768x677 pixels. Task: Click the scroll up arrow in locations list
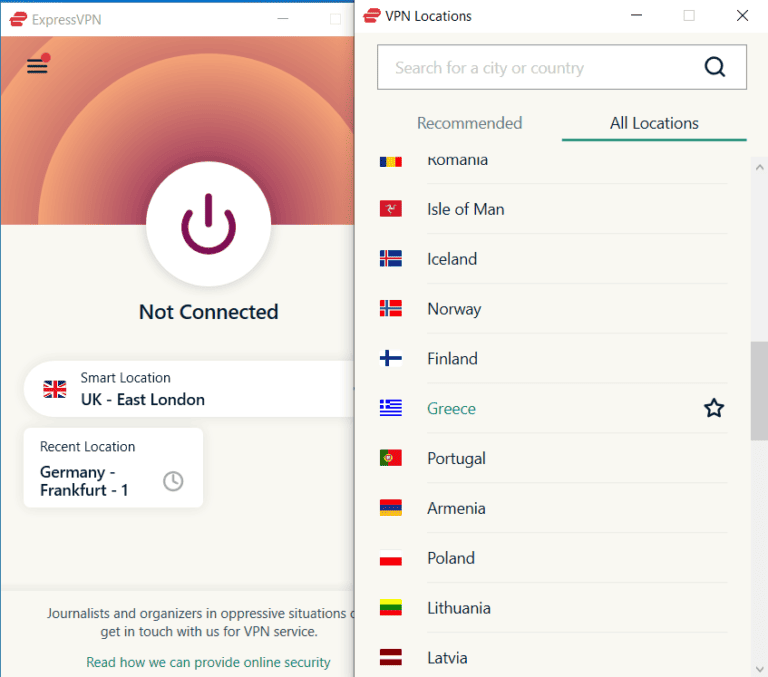click(759, 168)
